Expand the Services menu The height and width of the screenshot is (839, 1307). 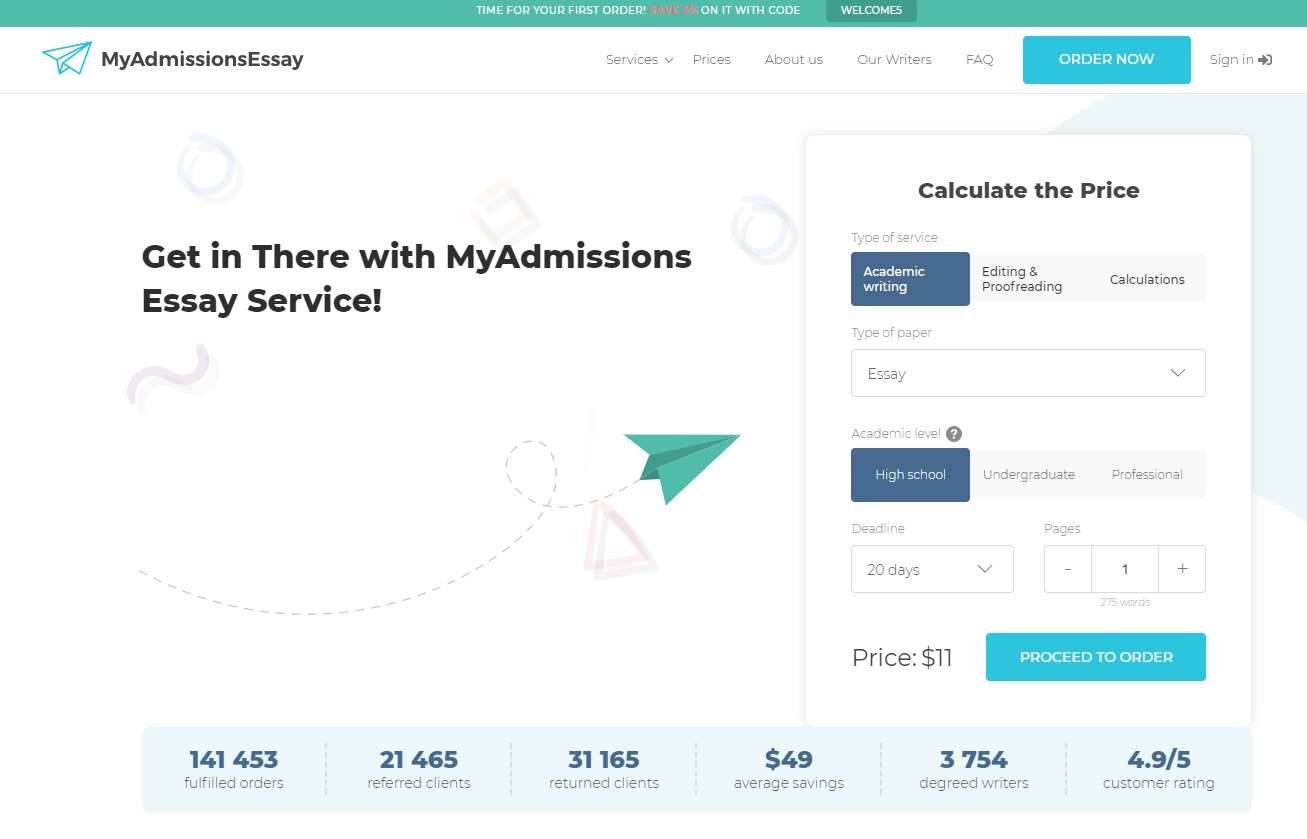click(x=639, y=60)
